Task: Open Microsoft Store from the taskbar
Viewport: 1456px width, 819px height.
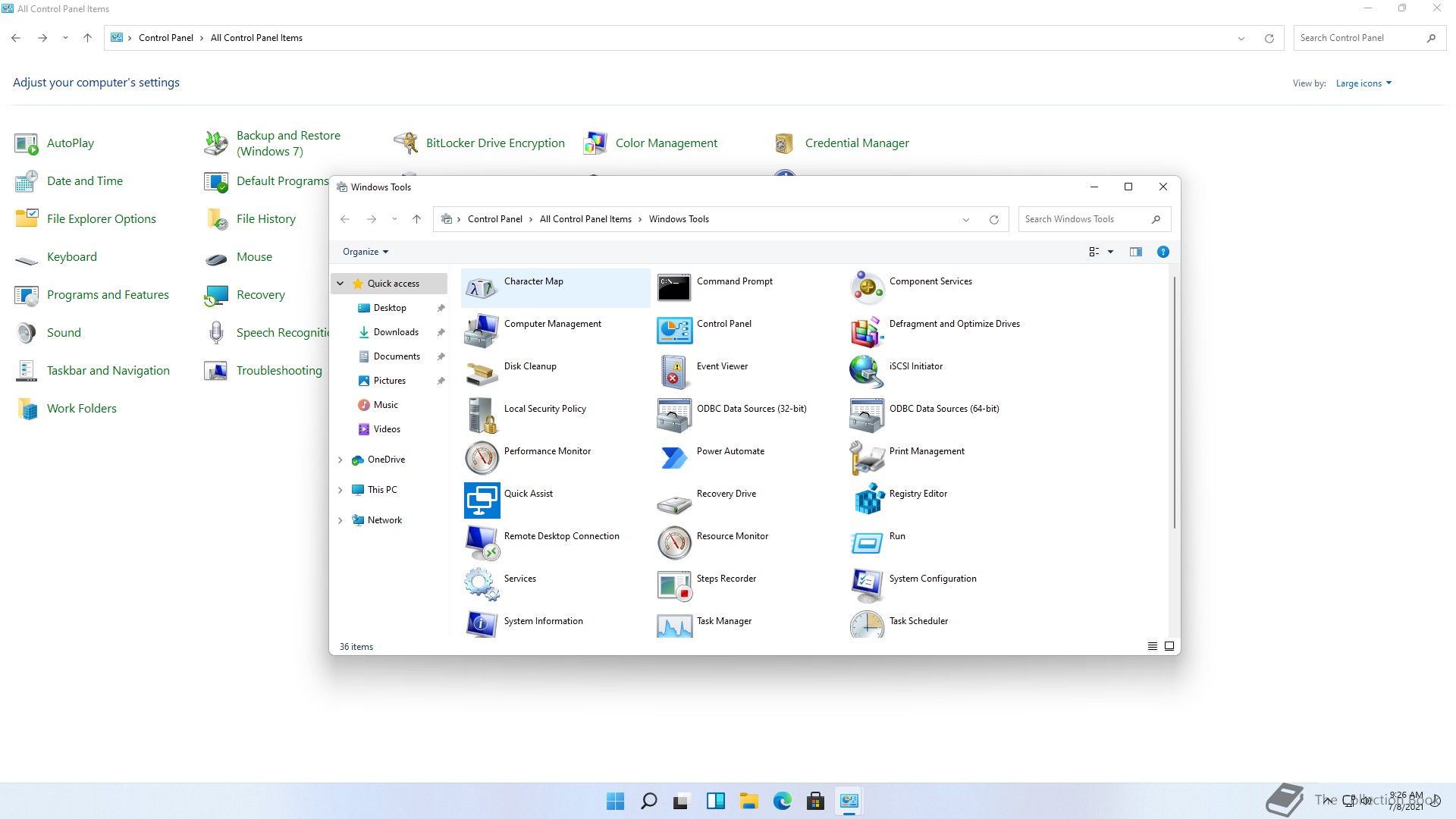Action: (816, 801)
